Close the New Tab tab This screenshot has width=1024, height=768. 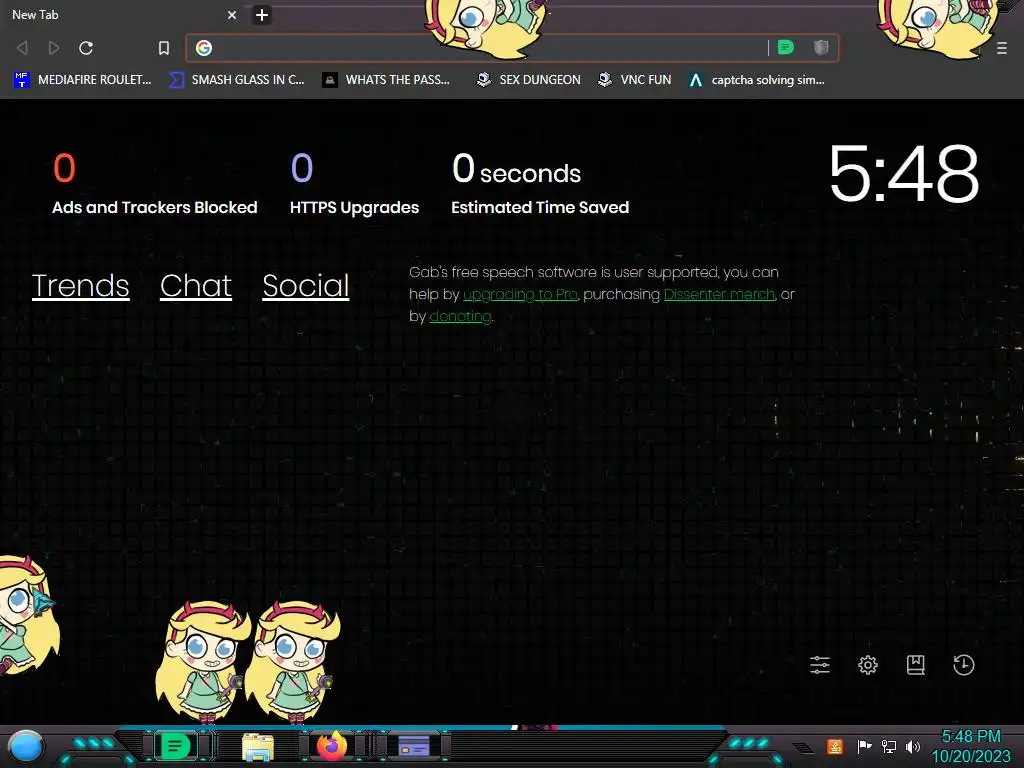pos(232,15)
